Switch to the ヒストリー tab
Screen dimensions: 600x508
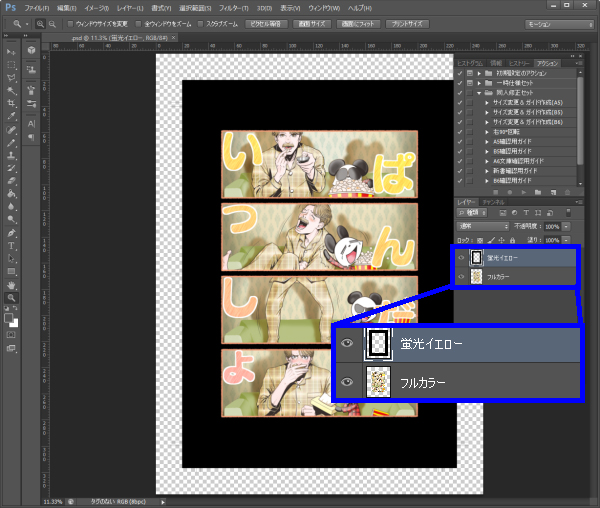tap(519, 63)
